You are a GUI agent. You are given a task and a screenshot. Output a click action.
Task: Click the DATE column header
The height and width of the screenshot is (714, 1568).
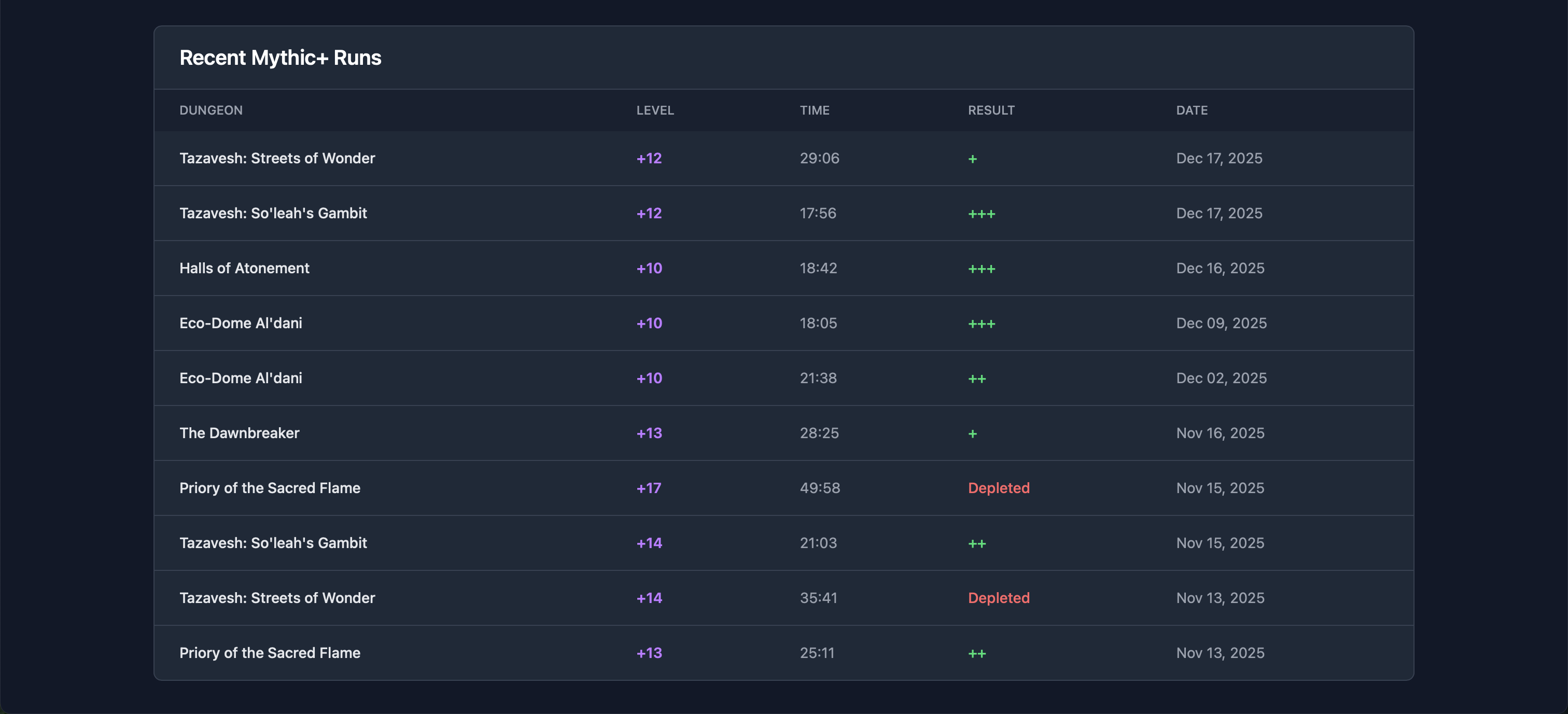point(1191,110)
